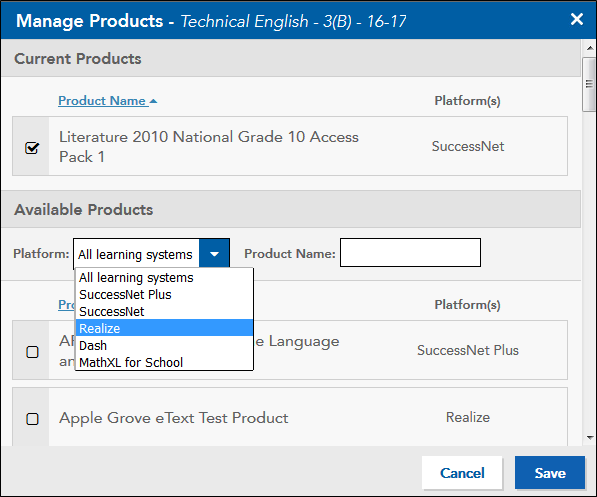Click the SuccessNet platform cell in Current Products

click(468, 146)
